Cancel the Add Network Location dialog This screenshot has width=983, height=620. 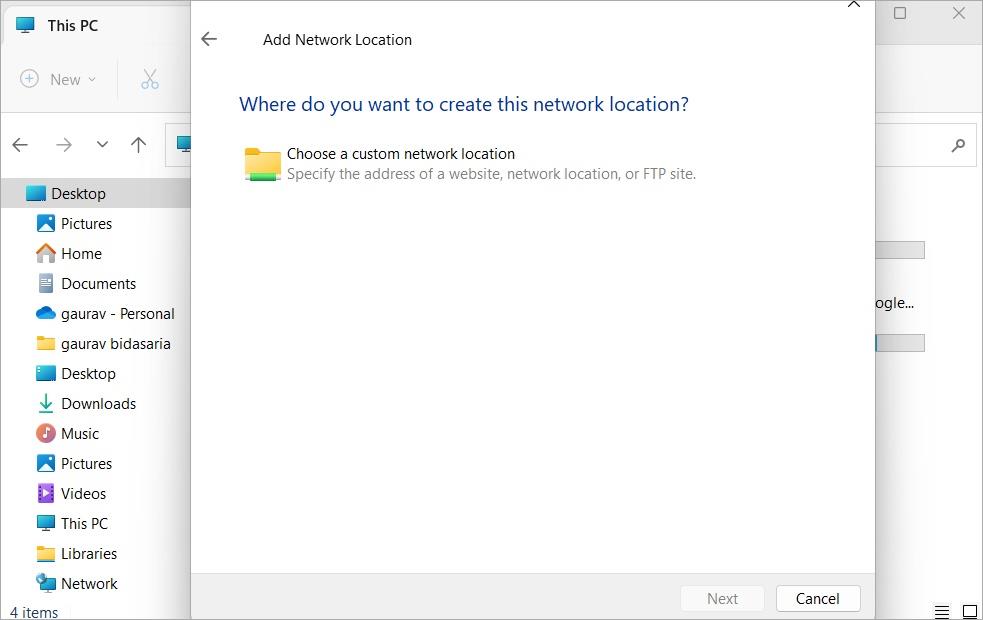click(817, 599)
